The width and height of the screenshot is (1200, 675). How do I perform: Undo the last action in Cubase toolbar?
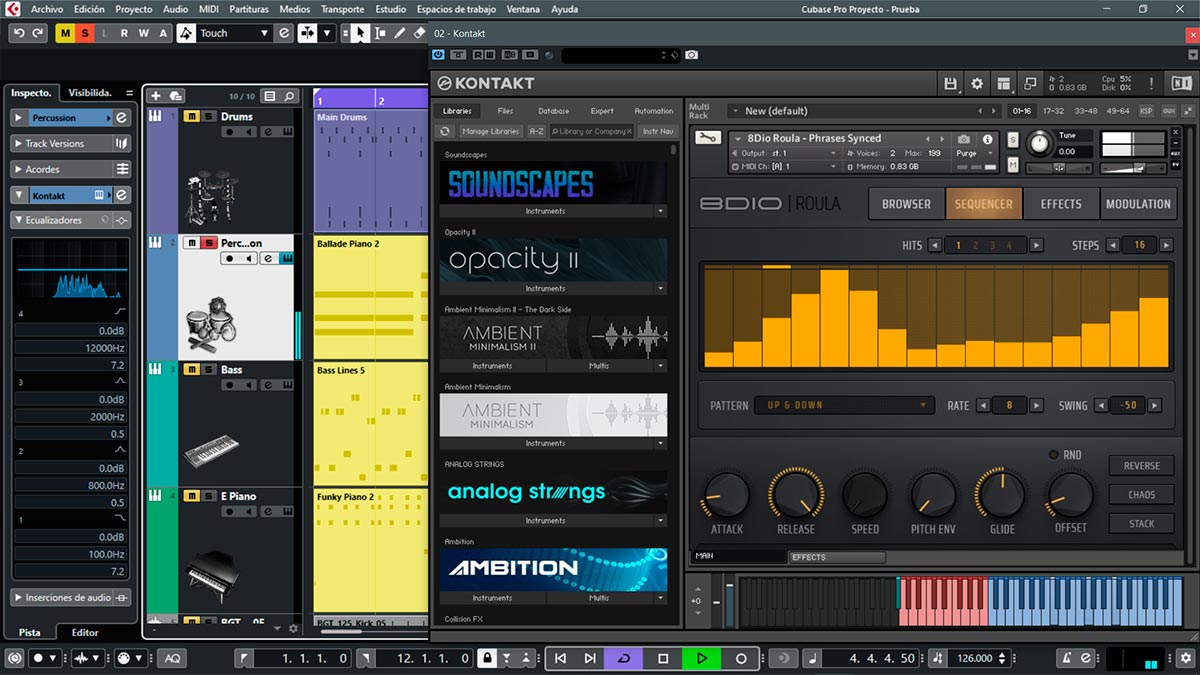tap(18, 33)
